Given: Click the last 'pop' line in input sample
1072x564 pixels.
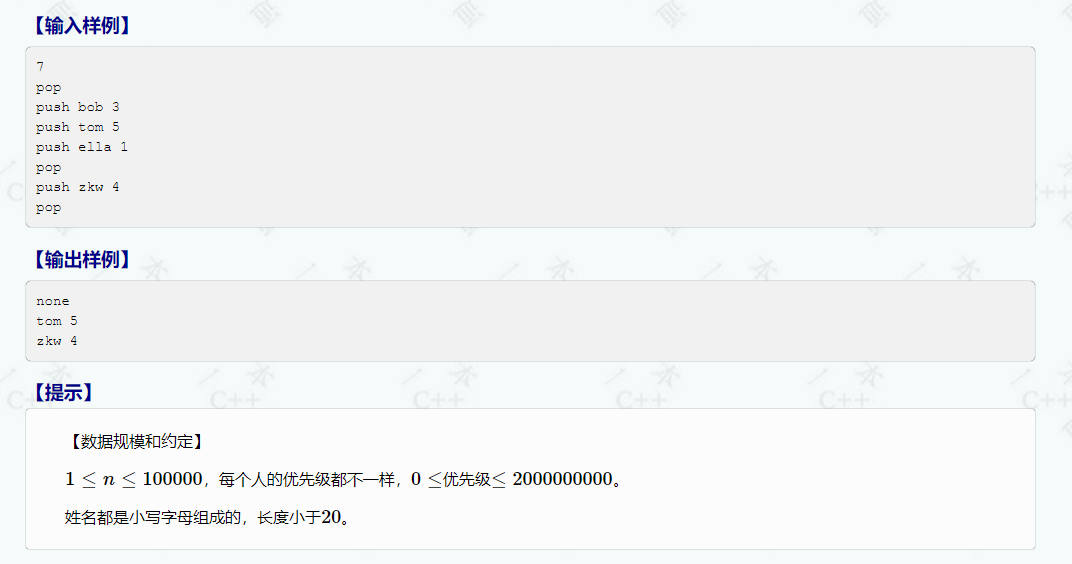Looking at the screenshot, I should coord(49,207).
